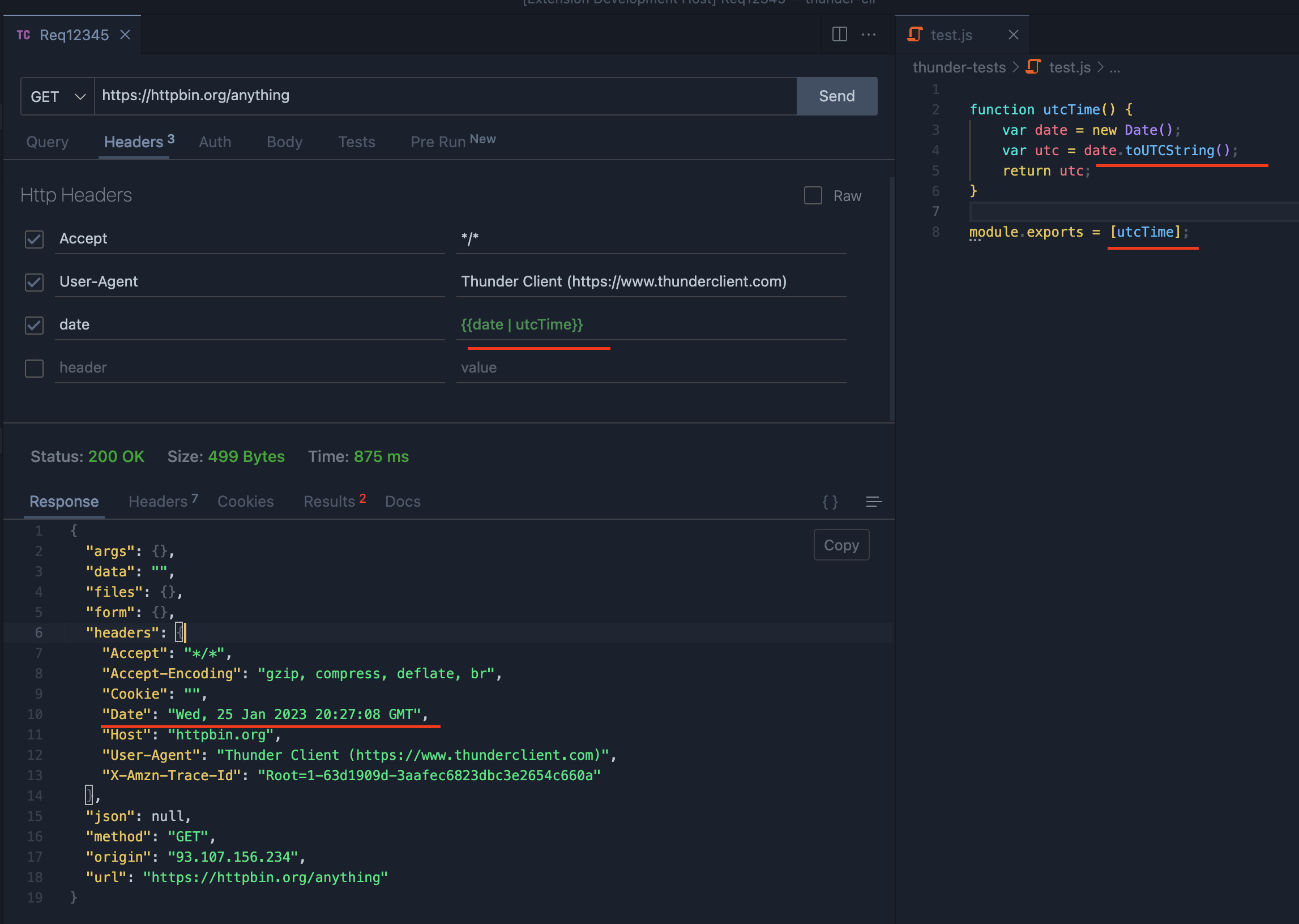Viewport: 1299px width, 924px height.
Task: Open the split editor layout icon
Action: [839, 34]
